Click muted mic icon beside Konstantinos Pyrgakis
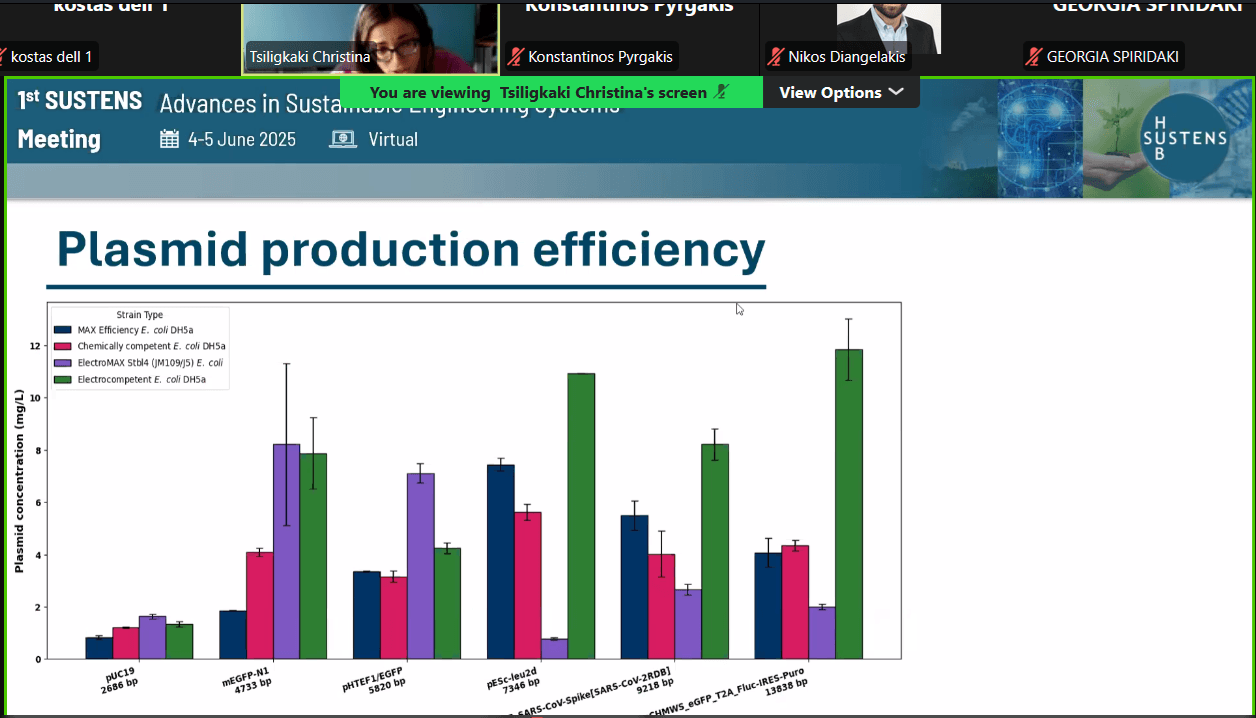The width and height of the screenshot is (1256, 718). coord(516,57)
